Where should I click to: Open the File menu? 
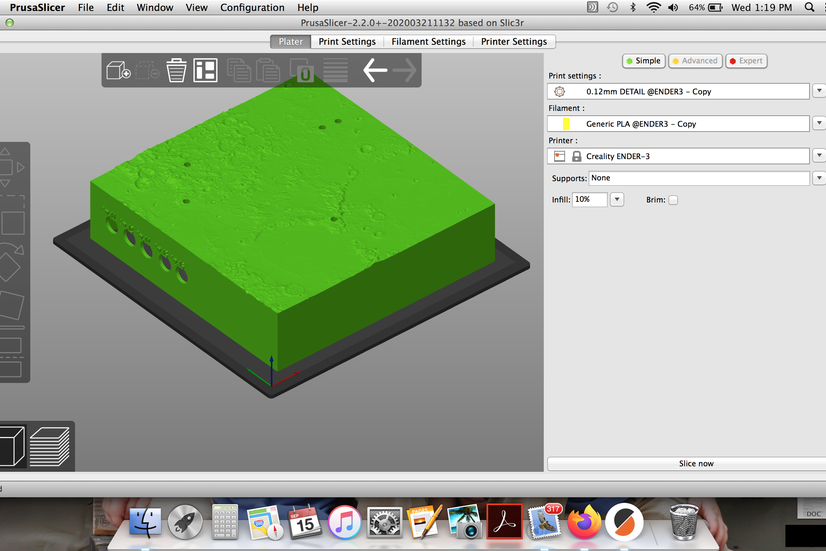86,7
